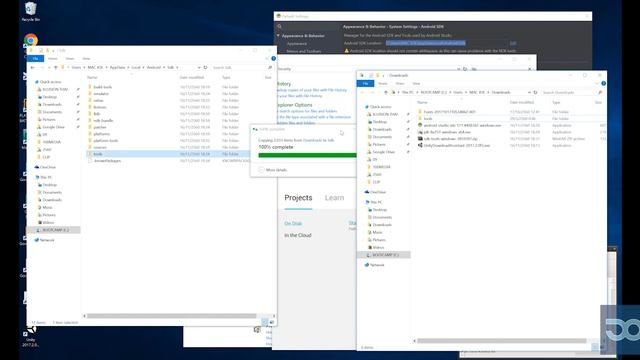The width and height of the screenshot is (640, 360).
Task: Click the build-tools folder icon in Sdk
Action: [x=90, y=87]
